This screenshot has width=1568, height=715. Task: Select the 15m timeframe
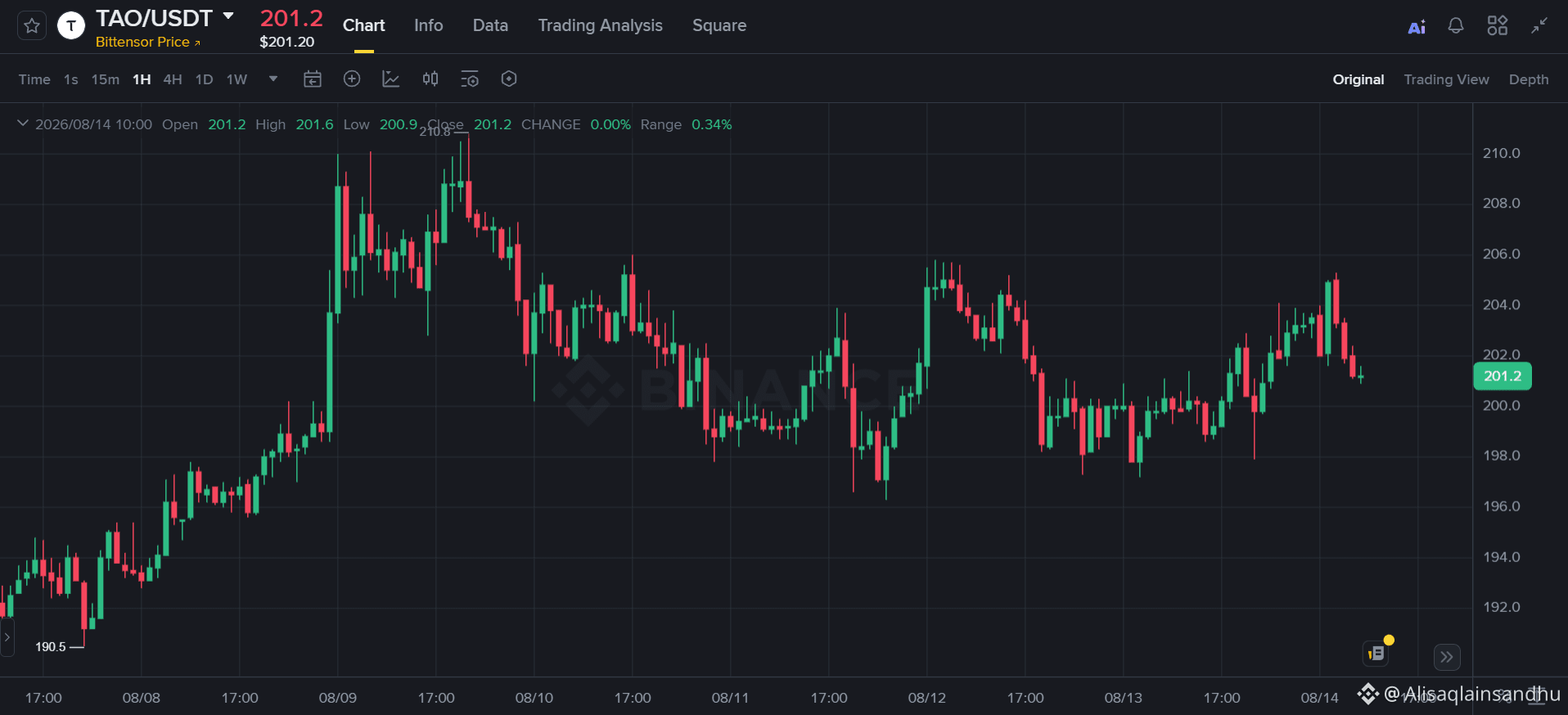tap(105, 79)
